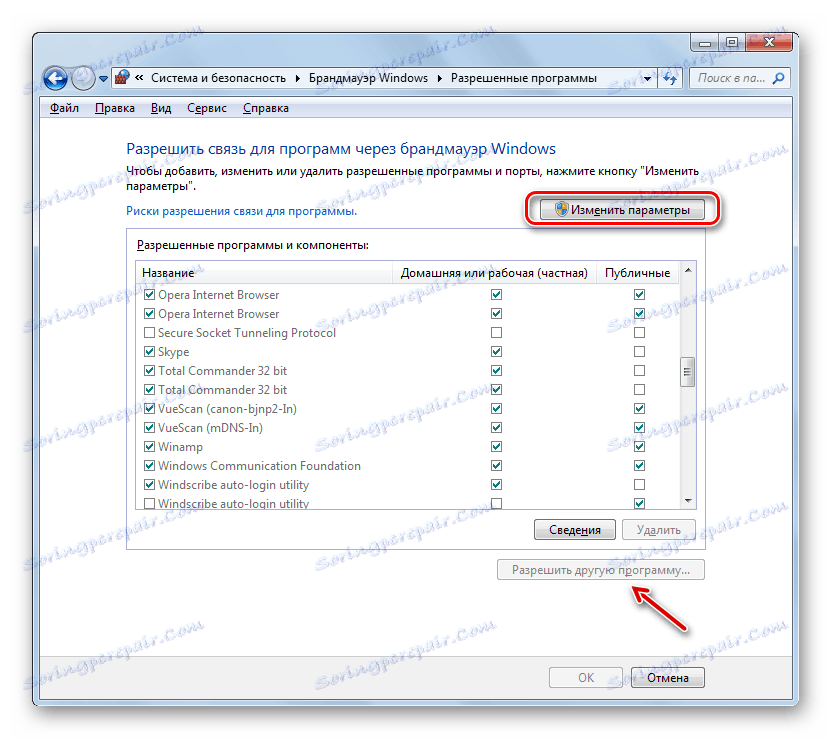Click the Отмена button
The width and height of the screenshot is (832, 739).
coord(668,677)
